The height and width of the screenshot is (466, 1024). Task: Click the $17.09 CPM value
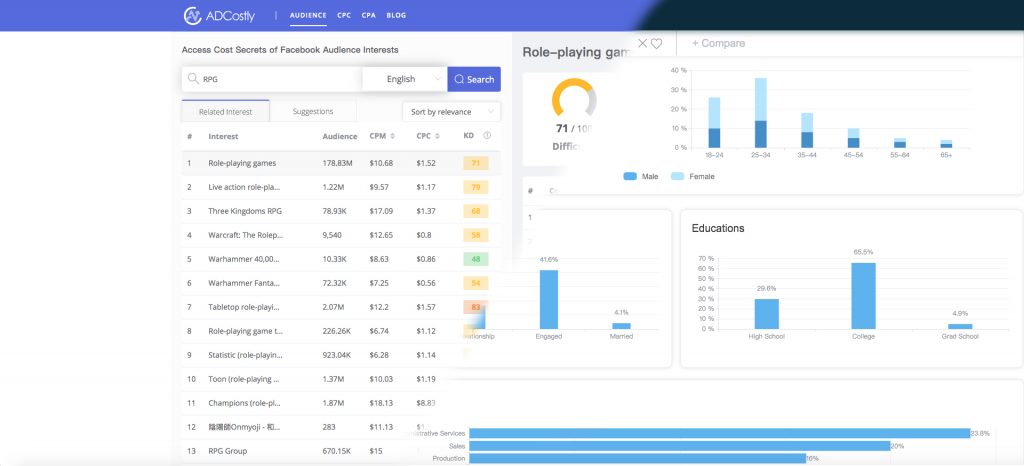pyautogui.click(x=381, y=211)
